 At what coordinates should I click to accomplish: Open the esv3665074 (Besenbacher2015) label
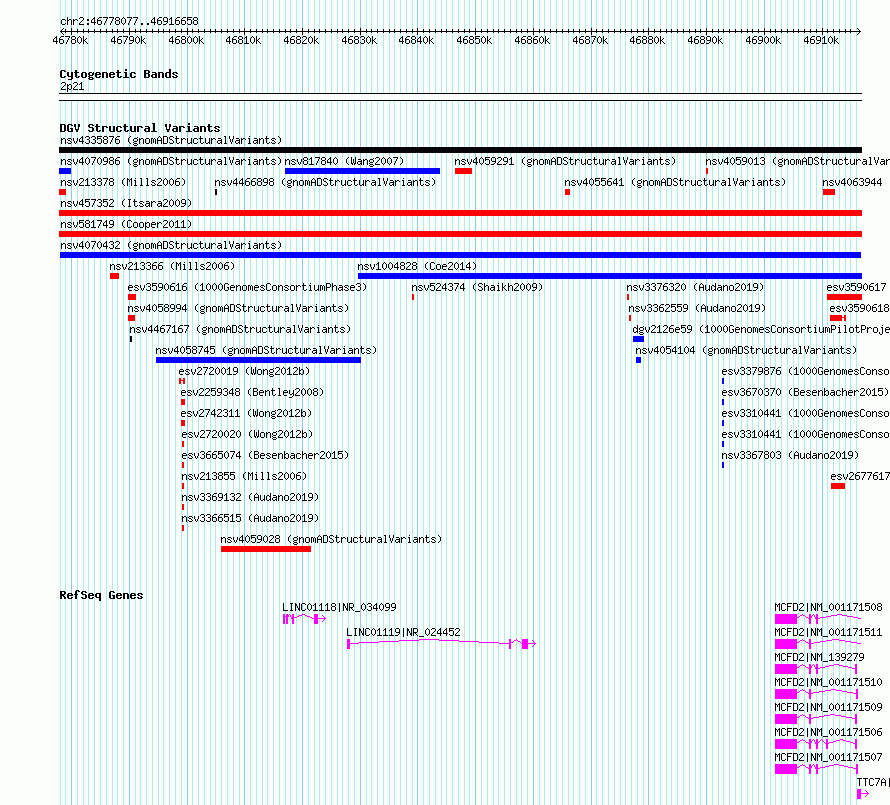(x=265, y=455)
